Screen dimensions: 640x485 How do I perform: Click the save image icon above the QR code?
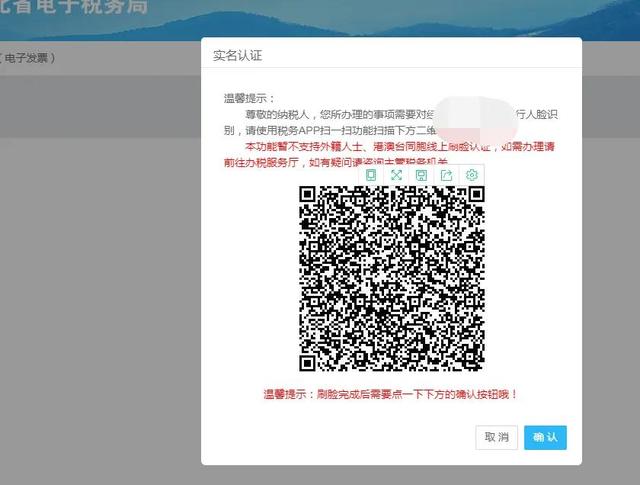point(421,175)
